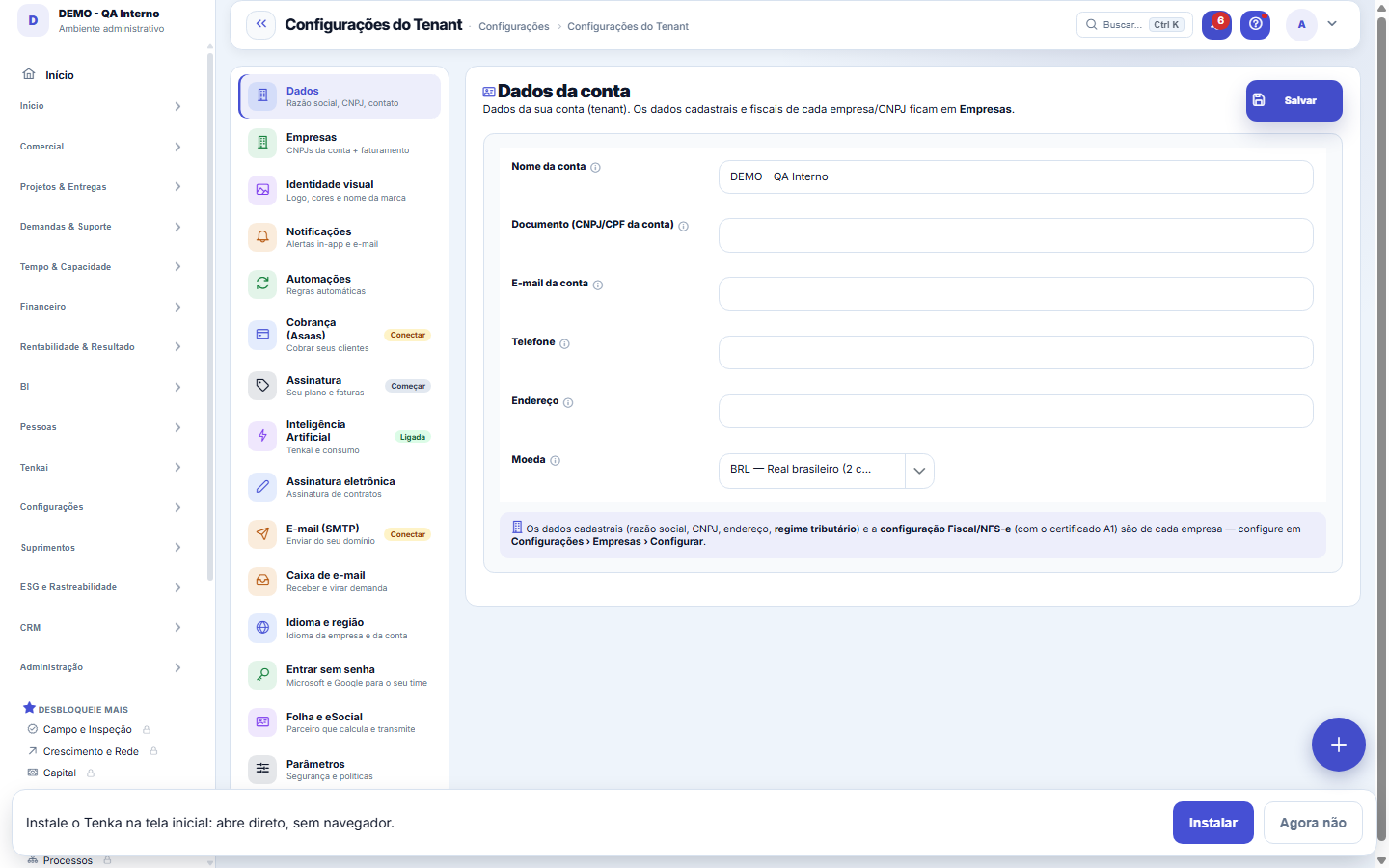Click Campo e Inspeção locked item
This screenshot has height=868, width=1389.
click(x=89, y=729)
